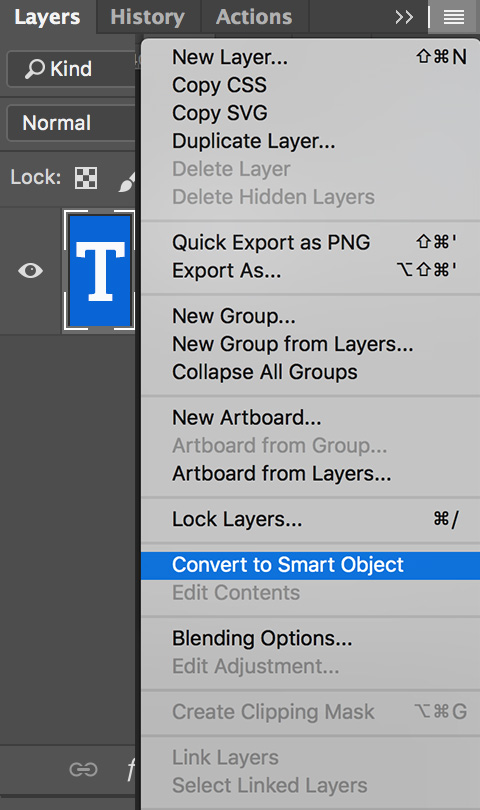Image resolution: width=480 pixels, height=810 pixels.
Task: Click the lock image pixels brush icon
Action: pyautogui.click(x=127, y=180)
